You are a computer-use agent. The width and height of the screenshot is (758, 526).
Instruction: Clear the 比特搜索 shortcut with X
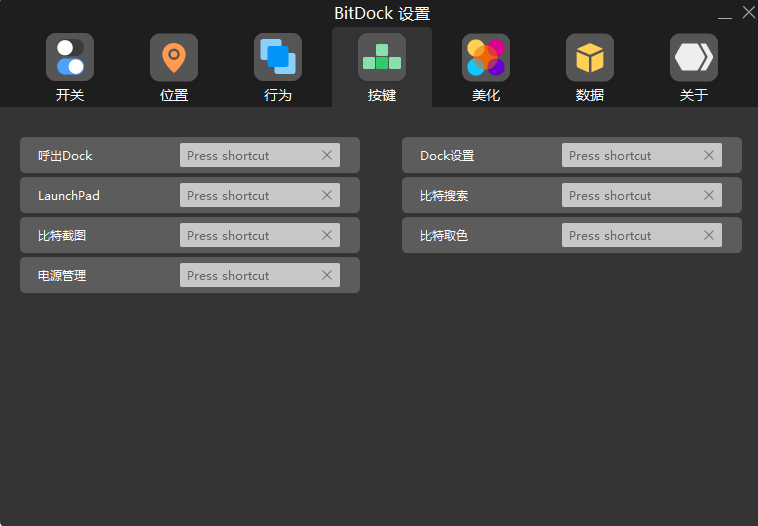[709, 195]
